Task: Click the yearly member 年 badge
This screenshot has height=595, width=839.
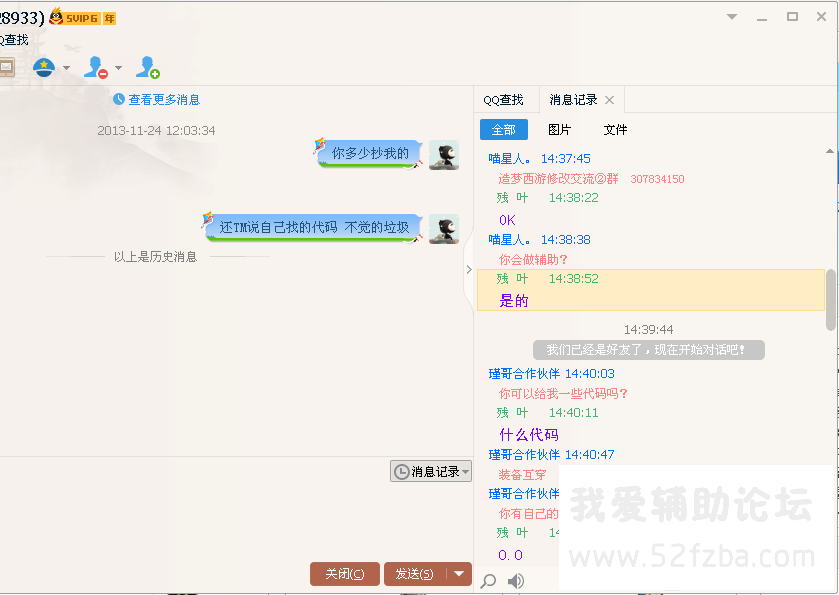Action: 110,19
